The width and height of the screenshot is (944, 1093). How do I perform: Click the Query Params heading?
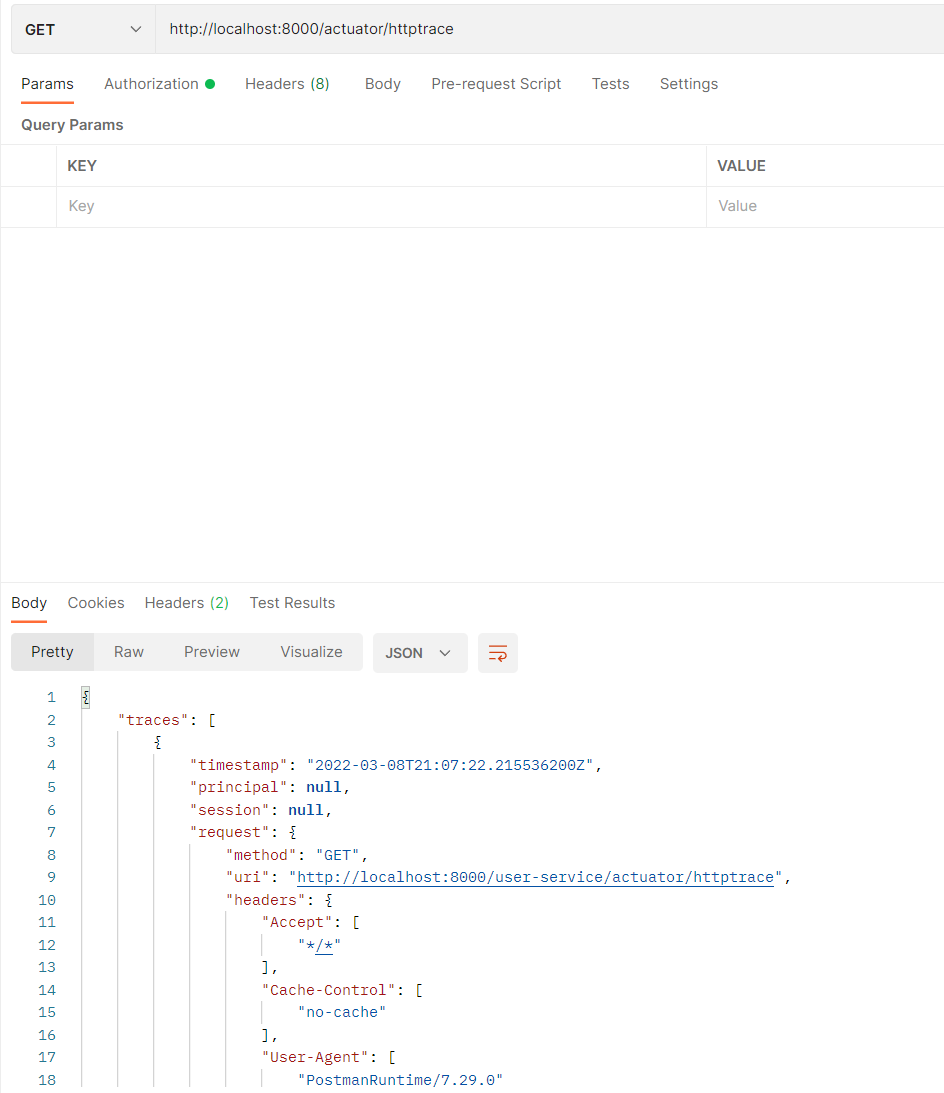pyautogui.click(x=72, y=125)
